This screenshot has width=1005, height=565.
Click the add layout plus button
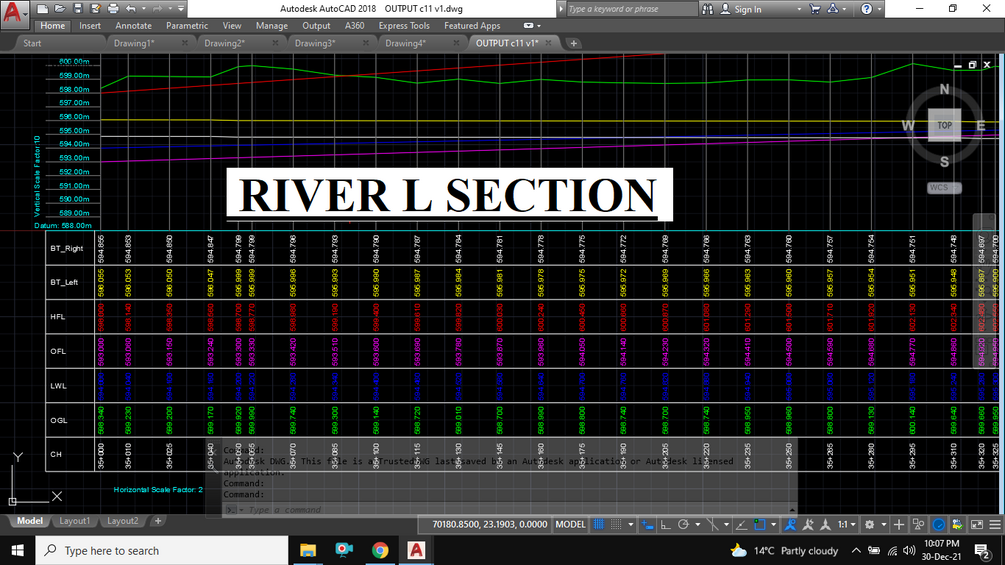point(158,521)
